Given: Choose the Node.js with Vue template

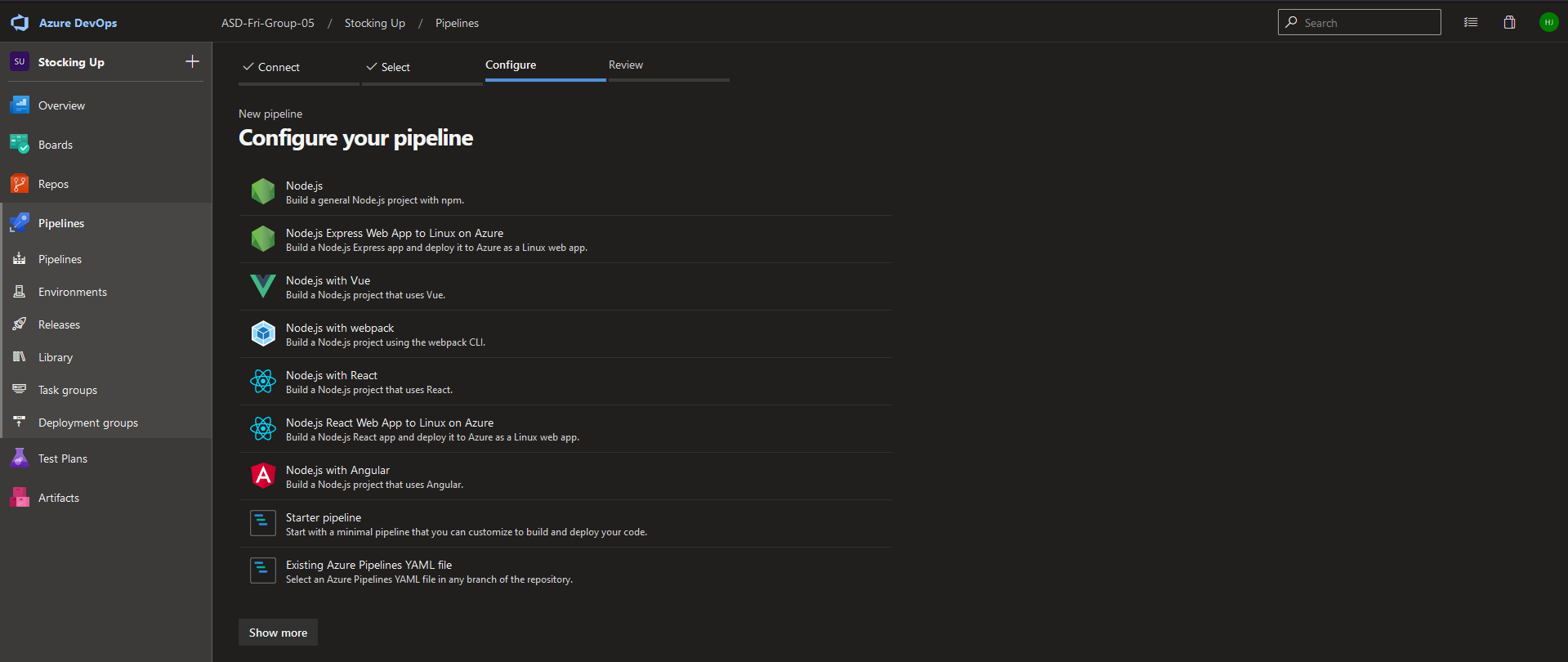Looking at the screenshot, I should tap(328, 280).
